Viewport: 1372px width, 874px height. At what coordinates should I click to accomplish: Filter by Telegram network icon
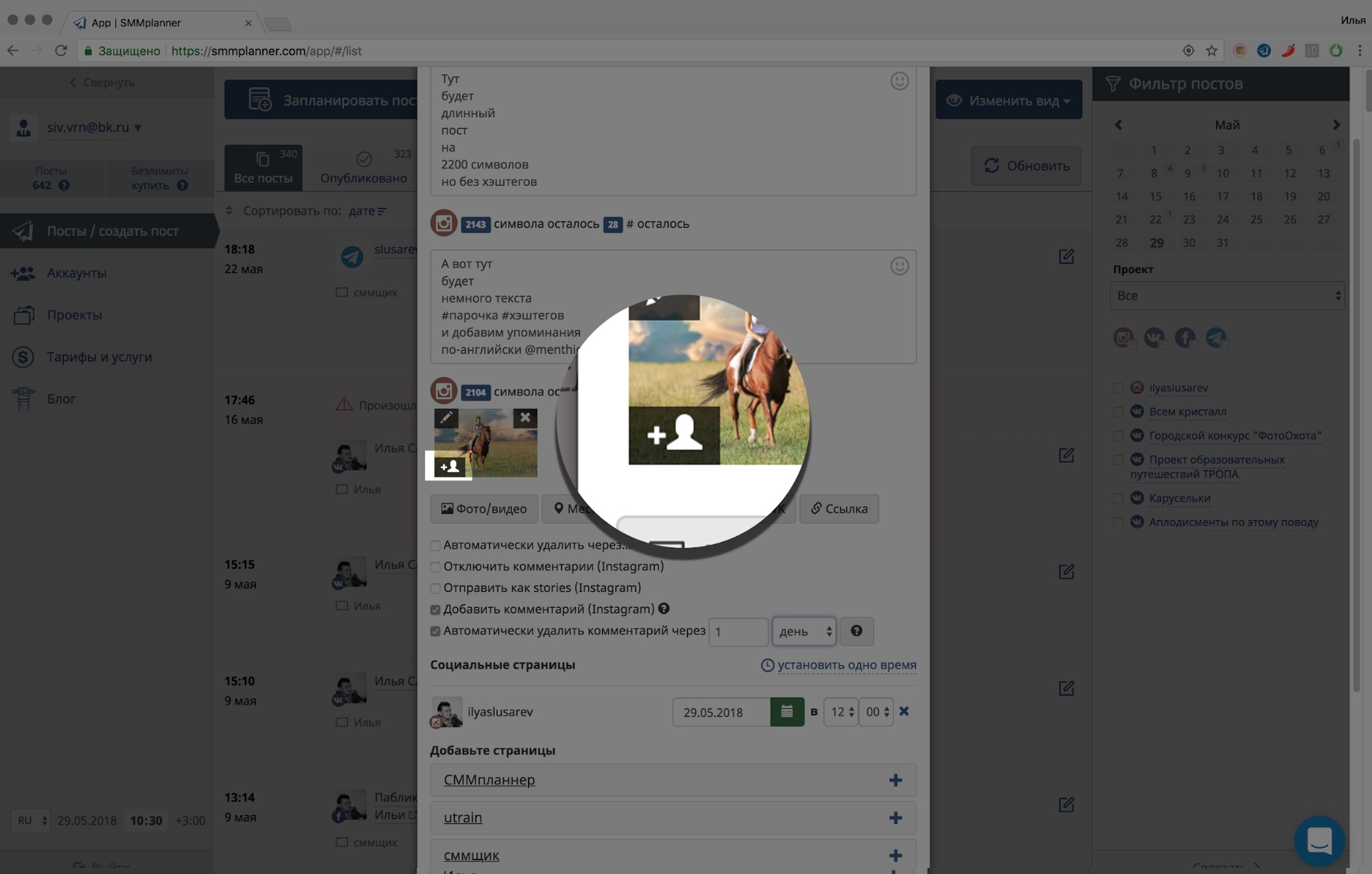1216,338
